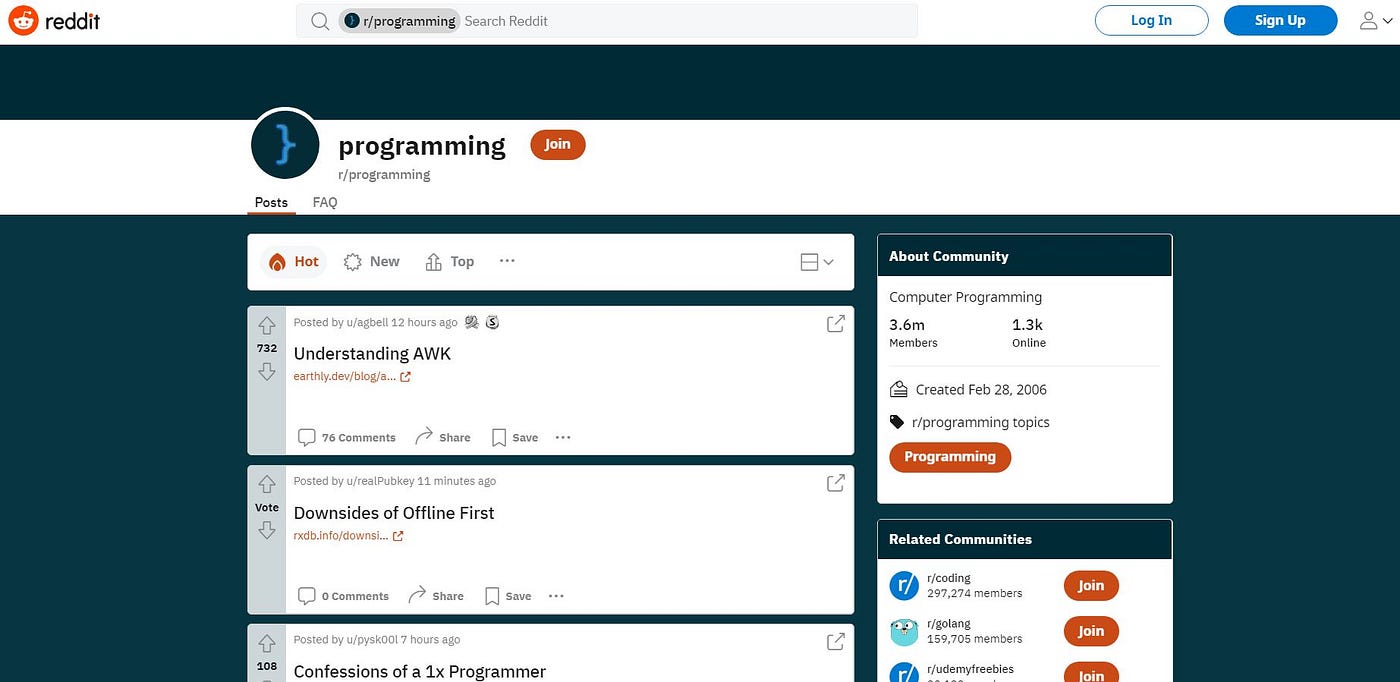
Task: Click the programming subreddit avatar
Action: point(285,146)
